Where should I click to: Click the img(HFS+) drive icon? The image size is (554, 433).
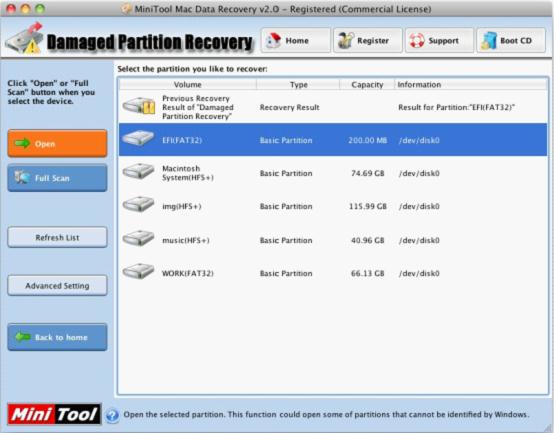point(138,204)
